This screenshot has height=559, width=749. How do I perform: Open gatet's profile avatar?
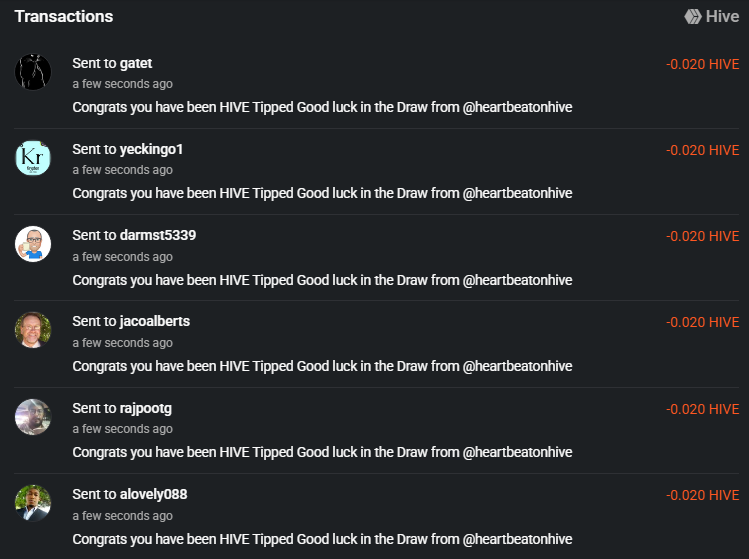coord(33,72)
